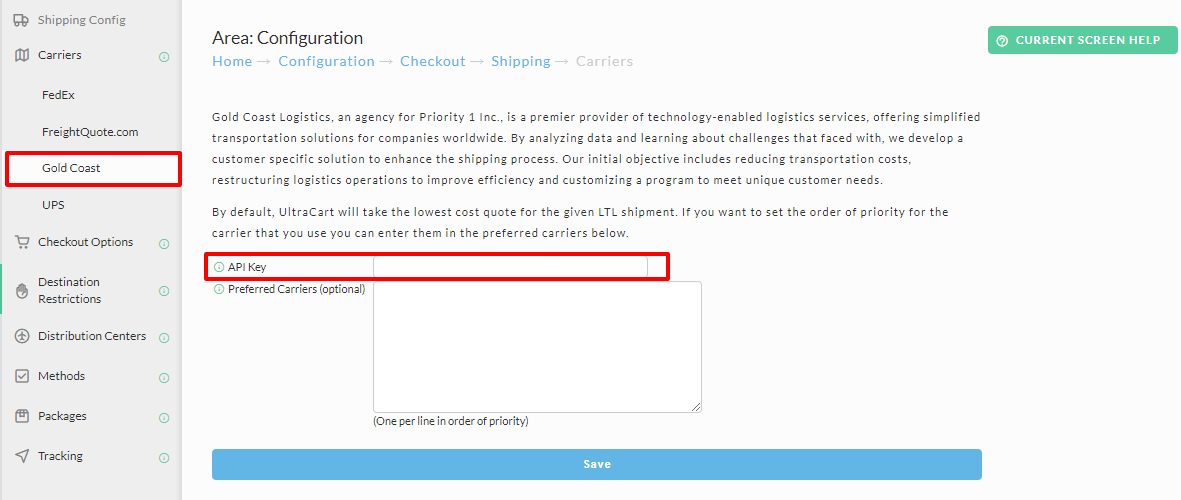Click the Destination Restrictions hand icon
1181x500 pixels.
22,290
